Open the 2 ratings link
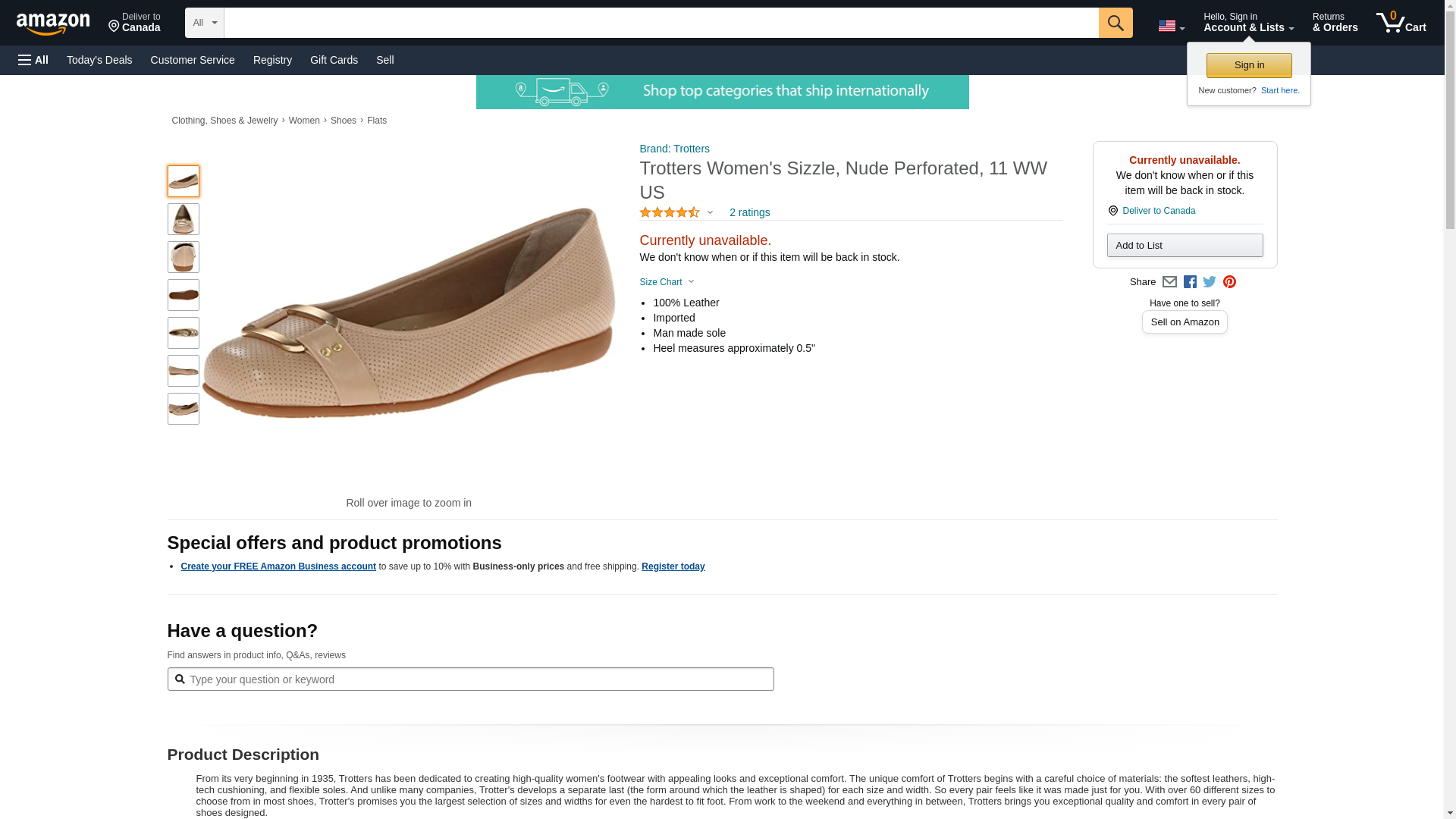1456x819 pixels. (x=749, y=213)
